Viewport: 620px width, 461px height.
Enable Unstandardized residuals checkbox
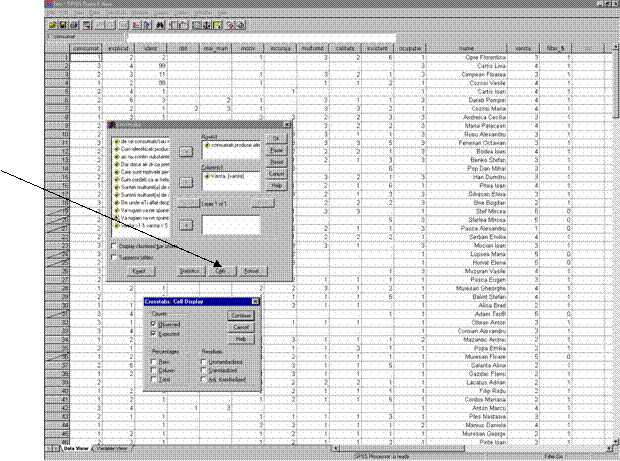[x=204, y=362]
